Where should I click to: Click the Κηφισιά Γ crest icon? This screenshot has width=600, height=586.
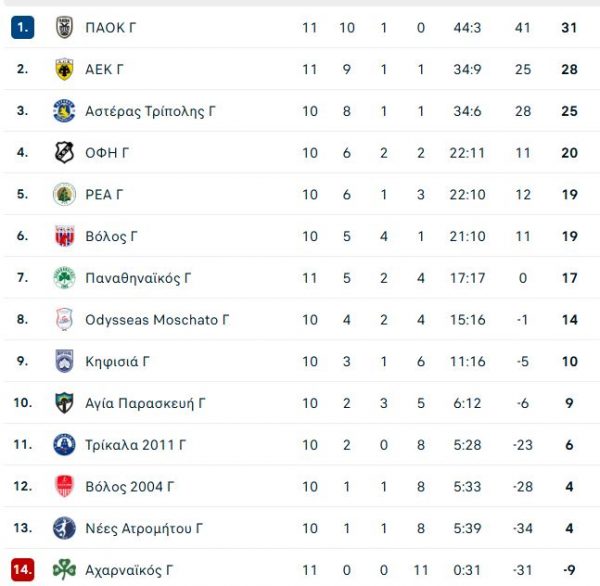pyautogui.click(x=64, y=361)
